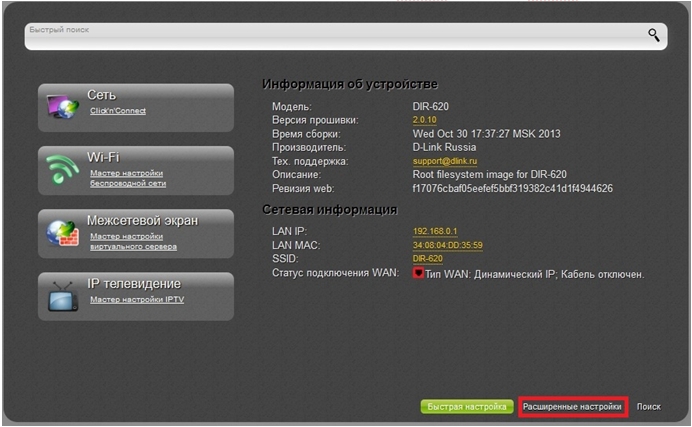Select the Сеть panel heading
692x427 pixels.
pos(102,95)
